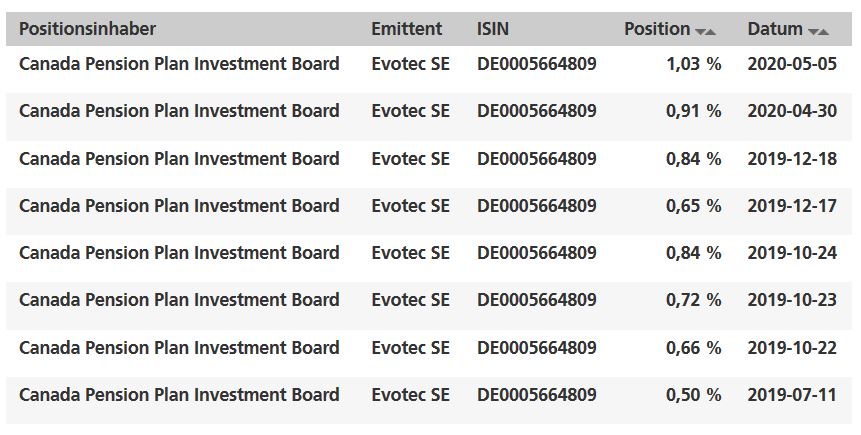Sort Position column ascending with up arrow

tap(711, 32)
